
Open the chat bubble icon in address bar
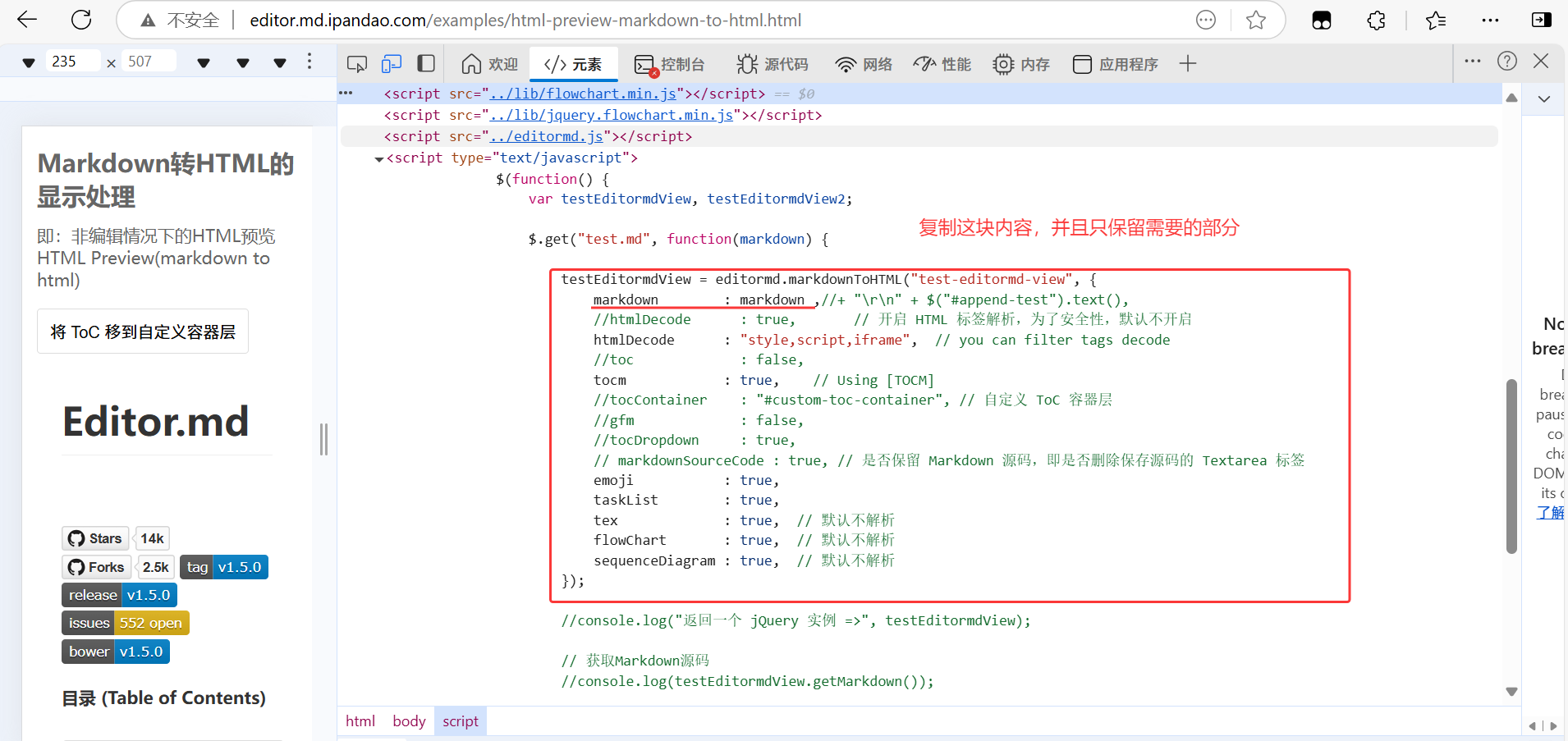[x=1206, y=20]
